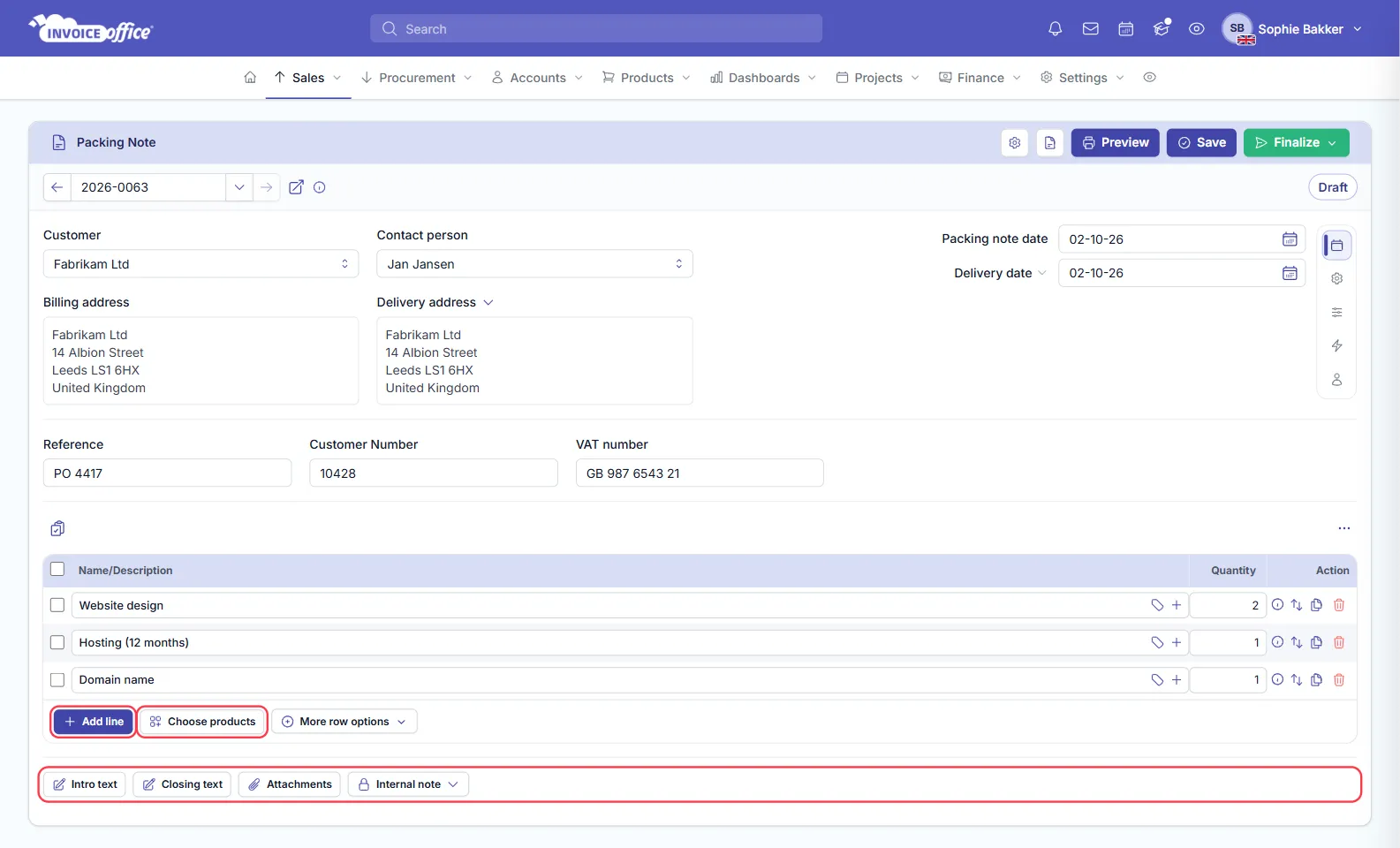This screenshot has height=848, width=1400.
Task: Go to the home icon in navigation
Action: pos(250,78)
